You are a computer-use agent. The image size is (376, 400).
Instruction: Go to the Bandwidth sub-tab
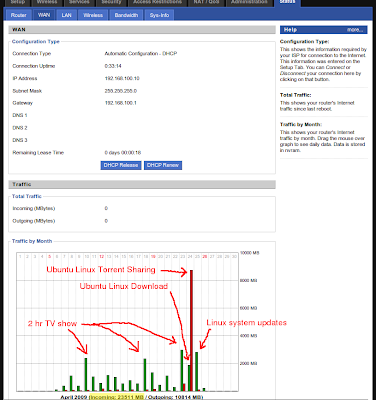(x=126, y=15)
